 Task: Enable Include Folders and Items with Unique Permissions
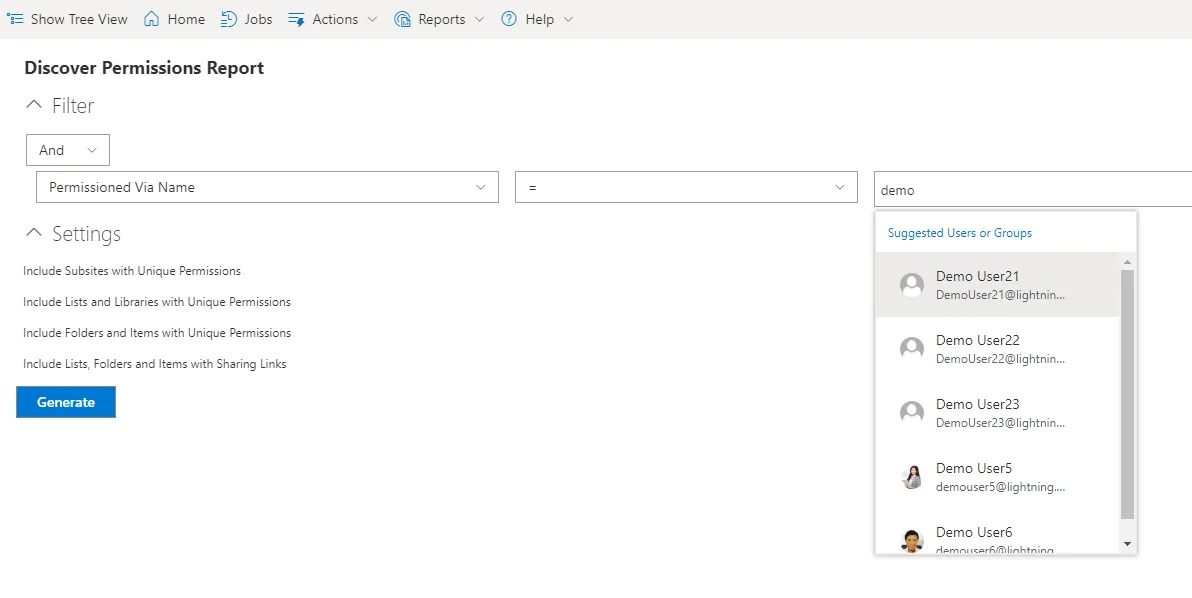(x=156, y=332)
